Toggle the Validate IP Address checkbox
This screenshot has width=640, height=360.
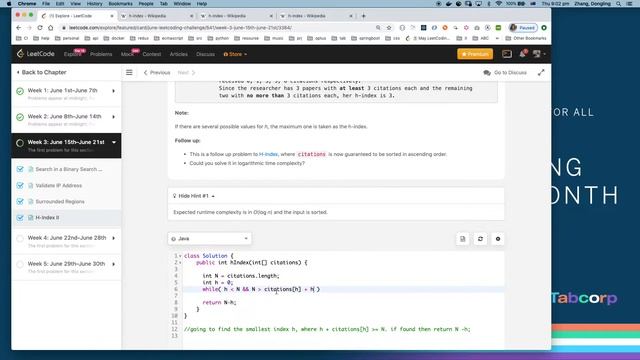pyautogui.click(x=20, y=185)
